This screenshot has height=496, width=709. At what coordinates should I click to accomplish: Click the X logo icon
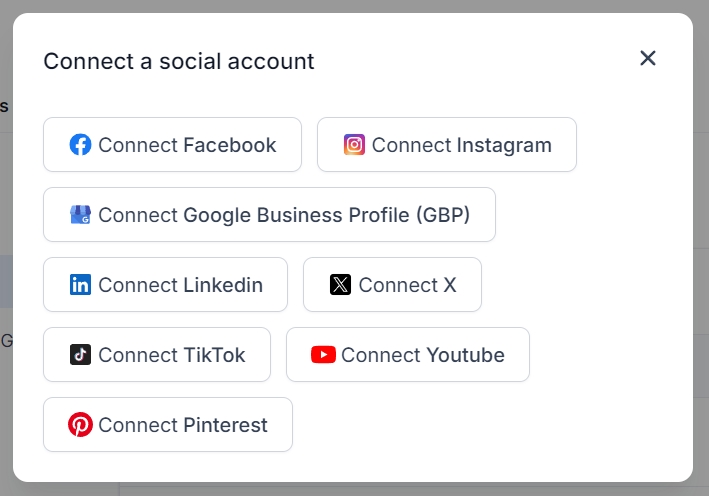click(x=340, y=285)
